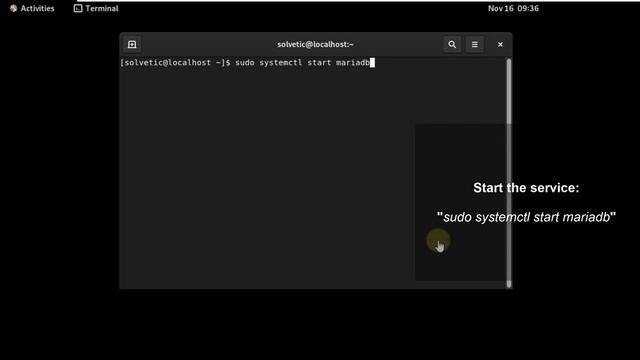Screen dimensions: 640x360
Task: Open the terminal hamburger menu
Action: click(475, 44)
